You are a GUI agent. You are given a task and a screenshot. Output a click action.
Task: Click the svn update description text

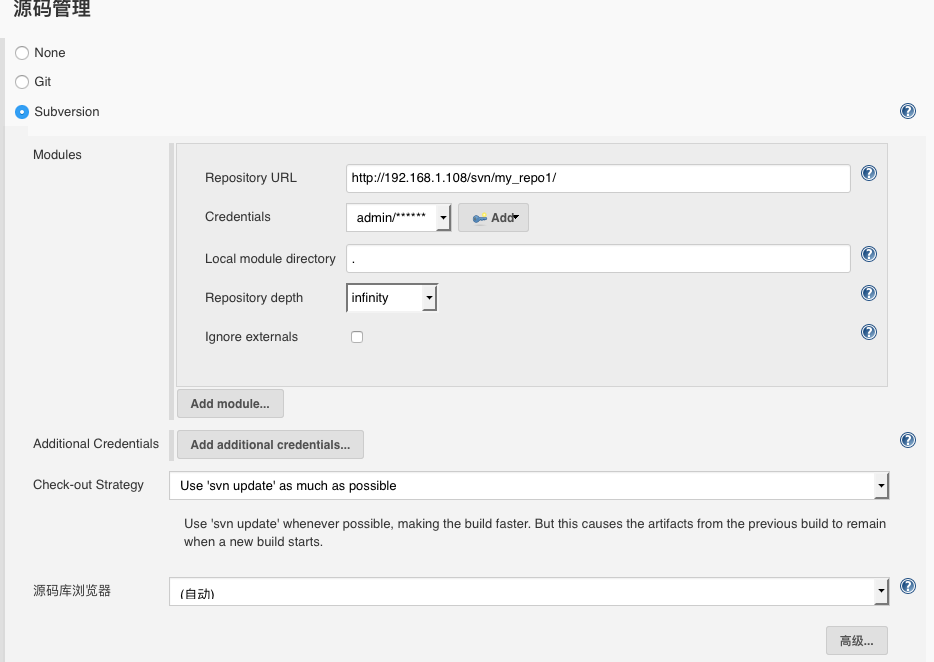point(535,533)
